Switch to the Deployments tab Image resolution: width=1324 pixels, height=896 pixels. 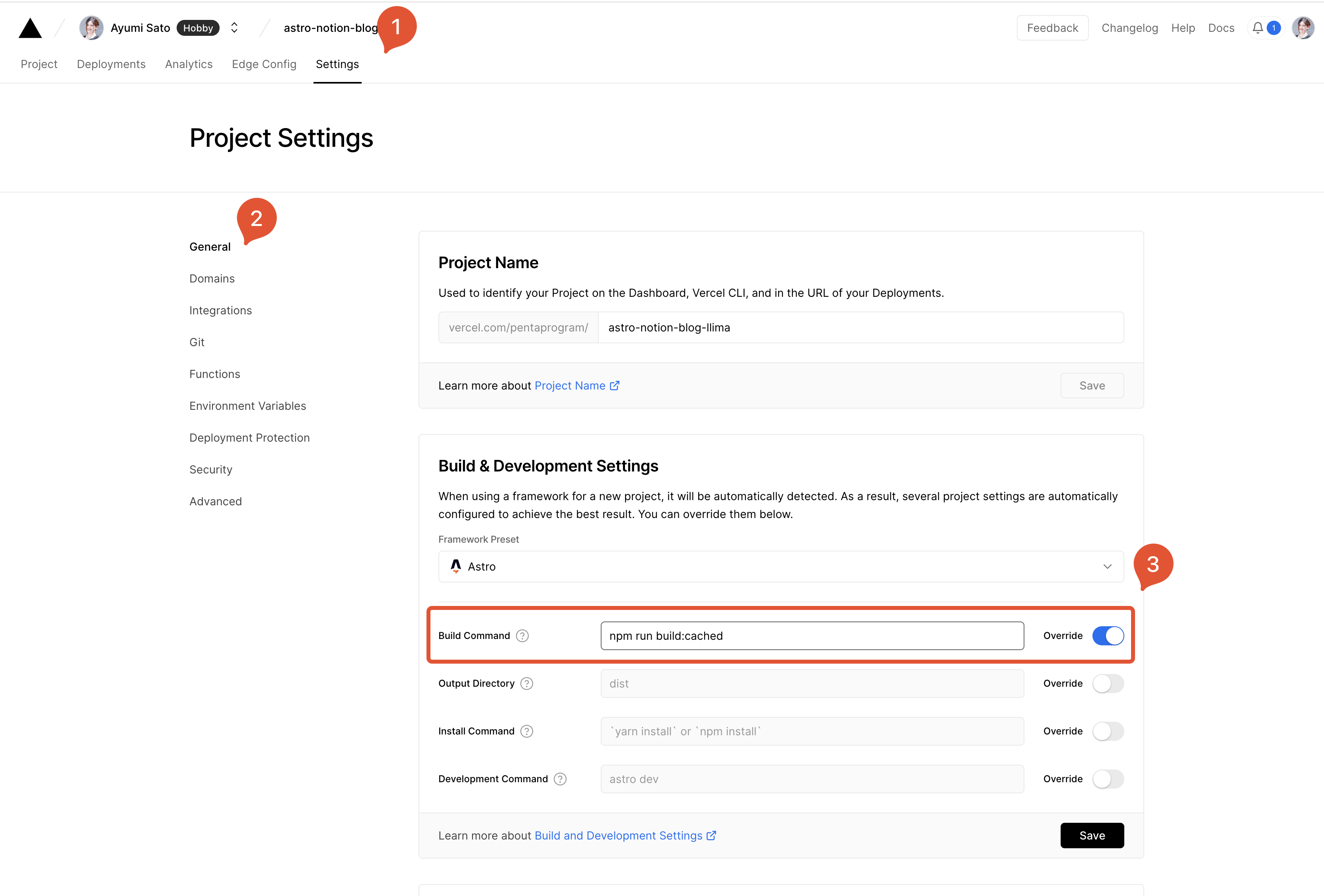(x=111, y=64)
